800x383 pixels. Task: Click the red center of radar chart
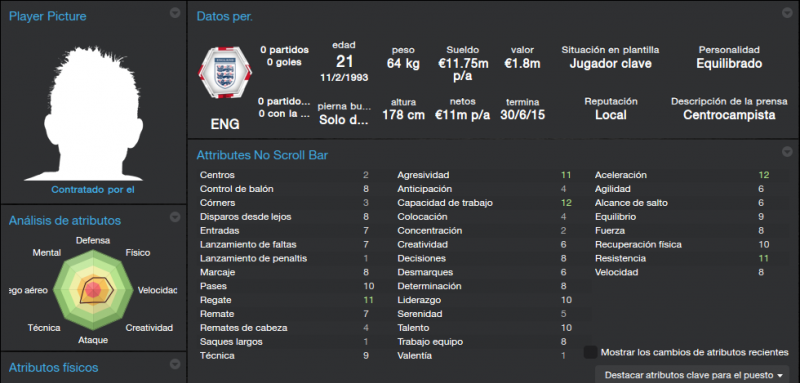point(93,290)
